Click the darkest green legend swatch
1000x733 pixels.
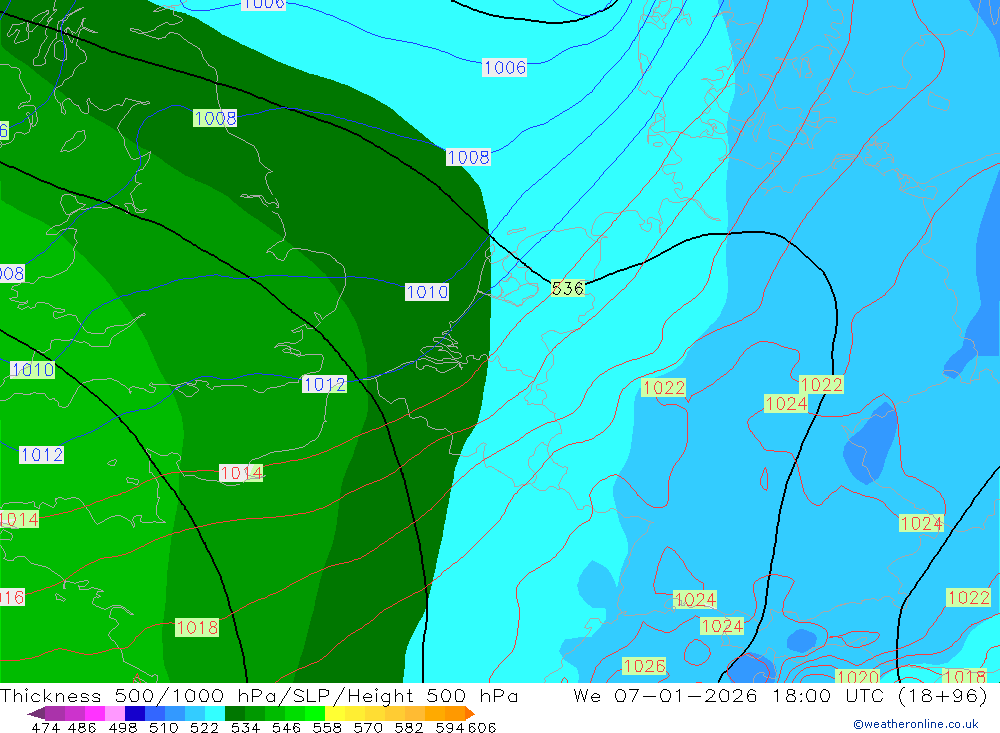(x=235, y=713)
